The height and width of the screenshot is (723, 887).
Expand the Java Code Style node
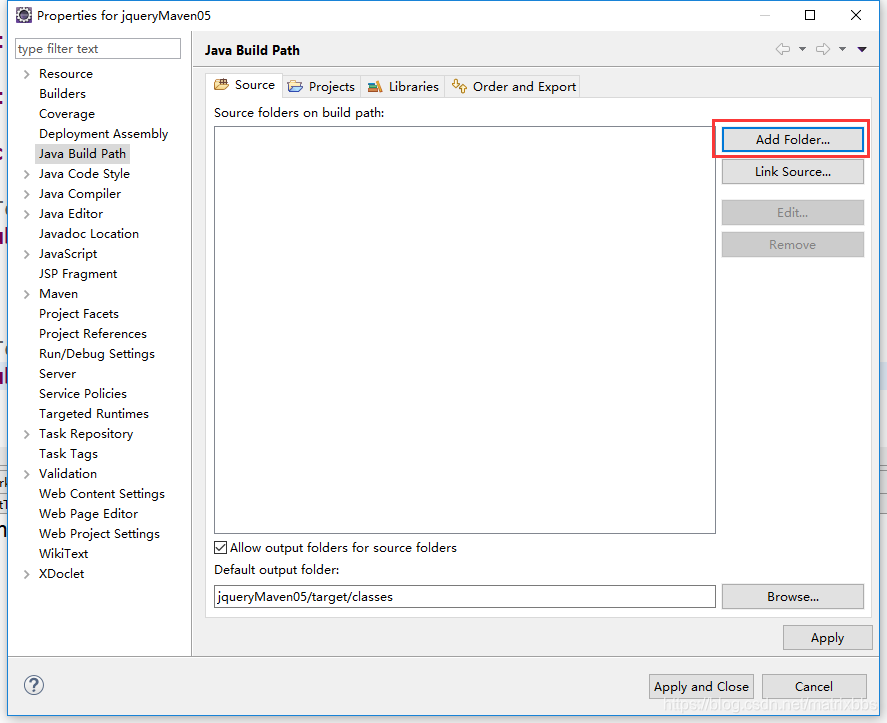[x=27, y=174]
